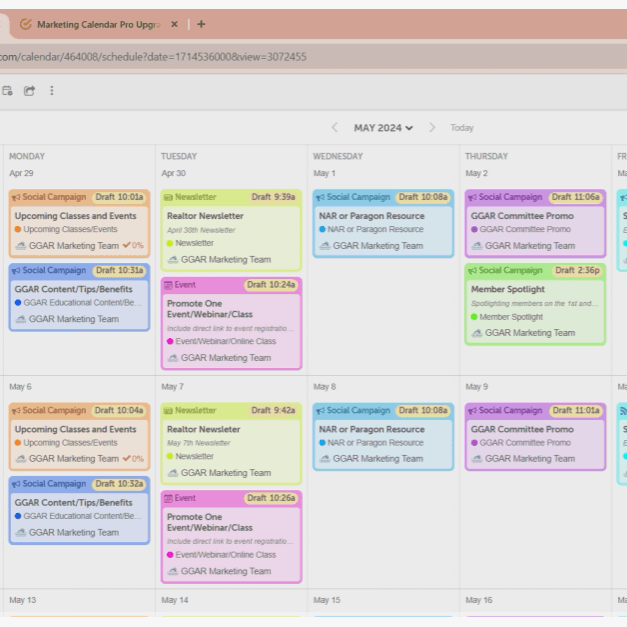Viewport: 627px width, 627px height.
Task: Go to next month with right arrow
Action: pyautogui.click(x=432, y=128)
